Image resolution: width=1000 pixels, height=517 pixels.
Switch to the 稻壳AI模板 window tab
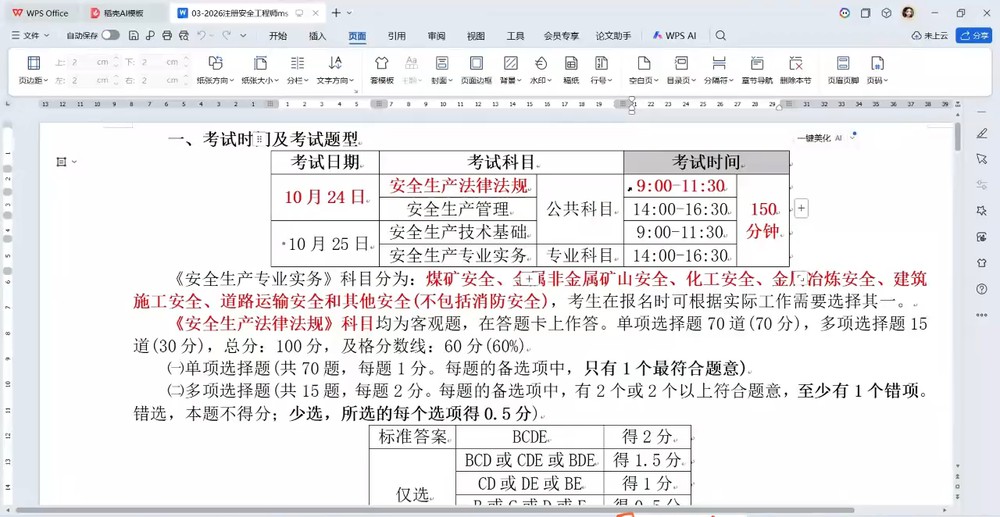point(124,13)
